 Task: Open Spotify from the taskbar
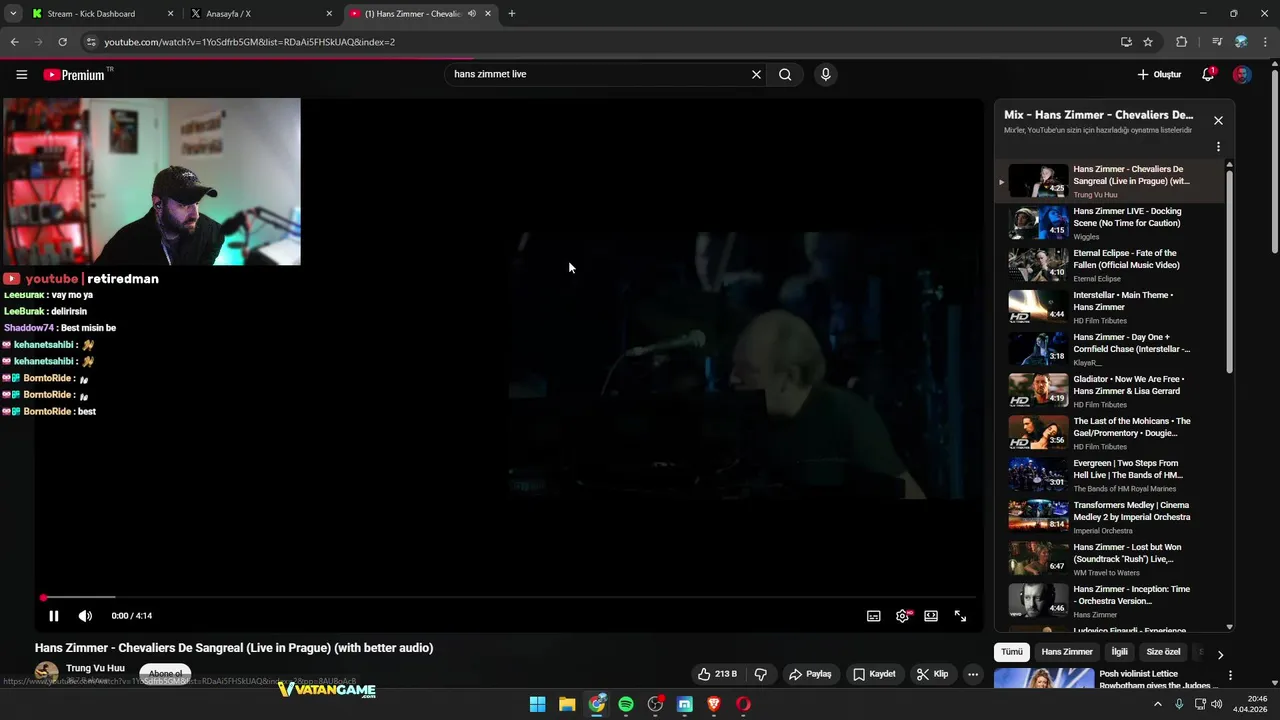[x=626, y=704]
